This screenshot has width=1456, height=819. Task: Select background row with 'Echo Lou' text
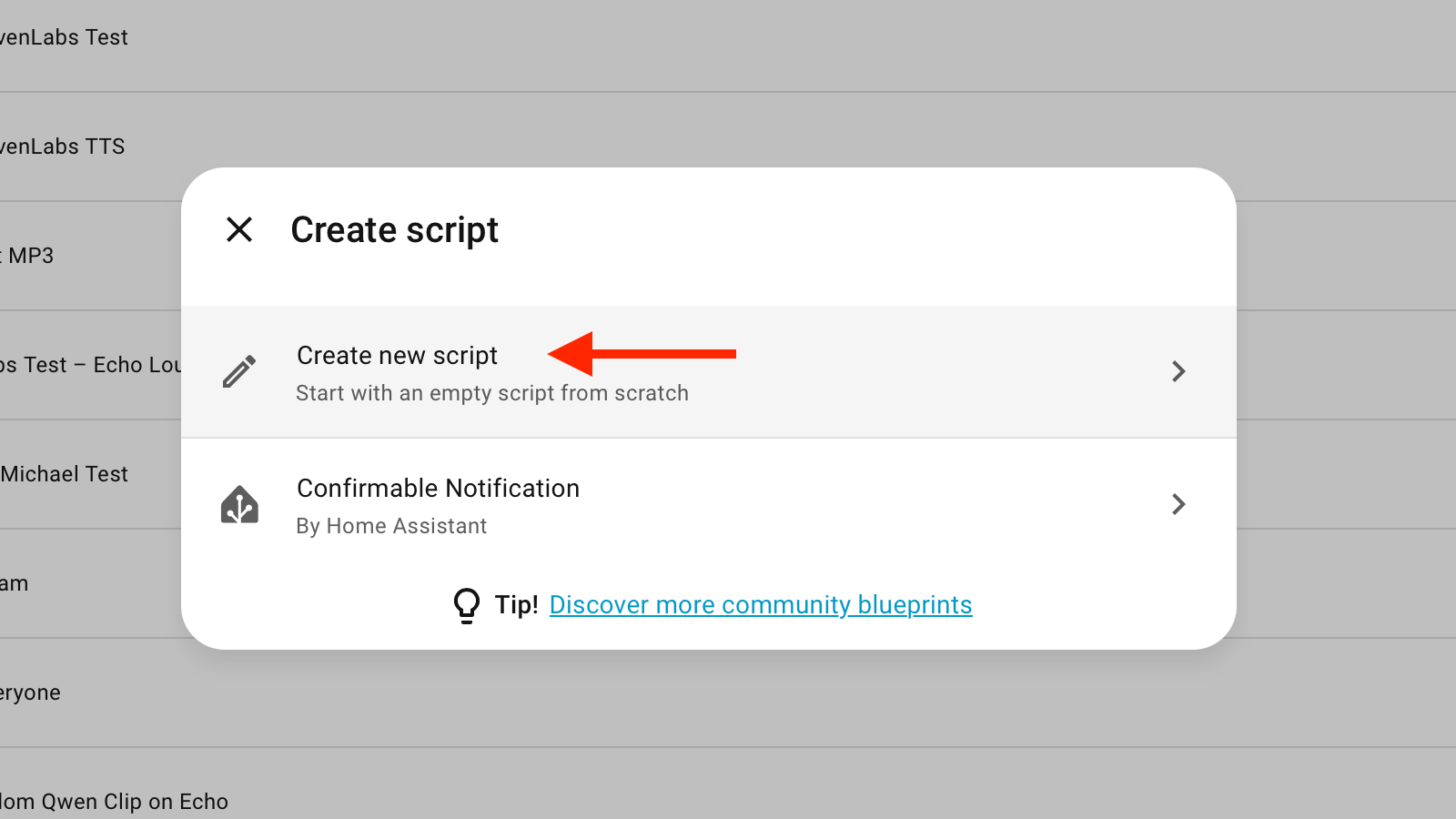pyautogui.click(x=91, y=365)
